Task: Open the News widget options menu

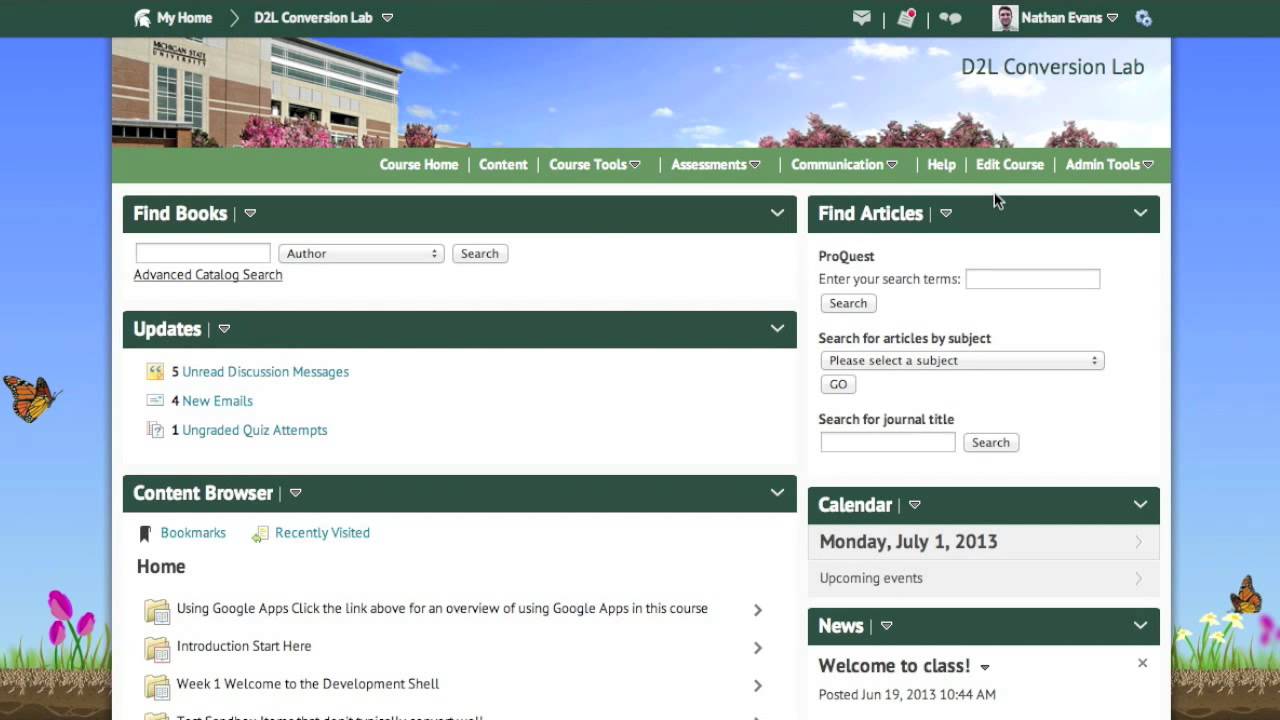Action: tap(886, 626)
